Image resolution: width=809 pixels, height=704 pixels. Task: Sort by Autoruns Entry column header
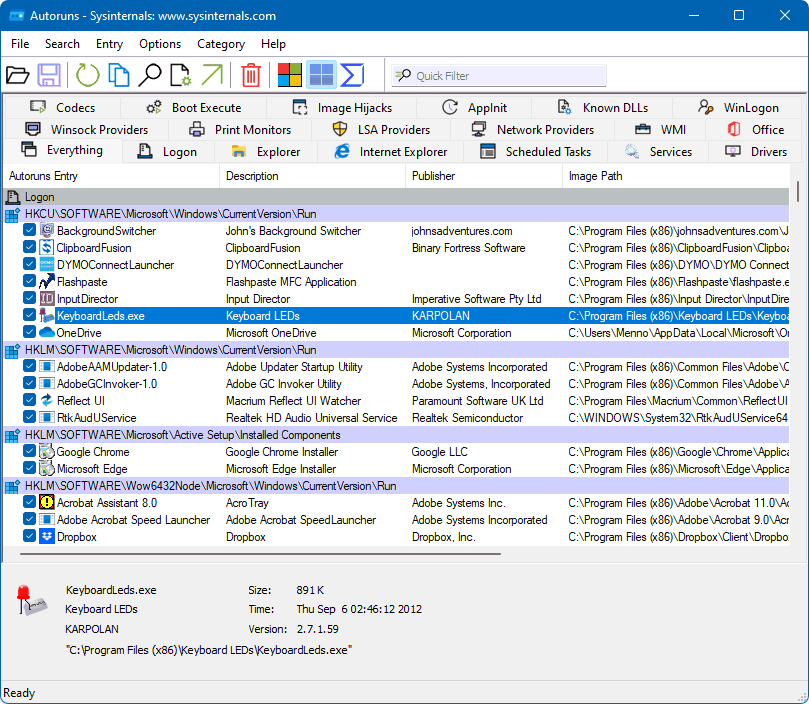click(x=111, y=176)
